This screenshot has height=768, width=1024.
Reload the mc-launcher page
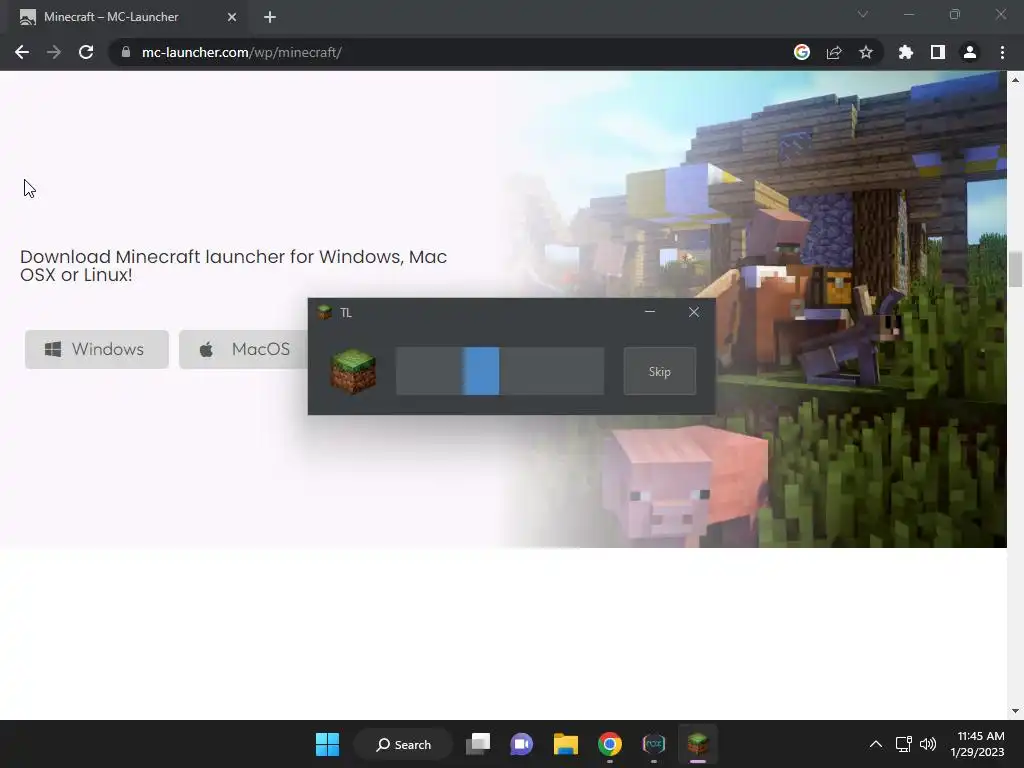point(86,52)
